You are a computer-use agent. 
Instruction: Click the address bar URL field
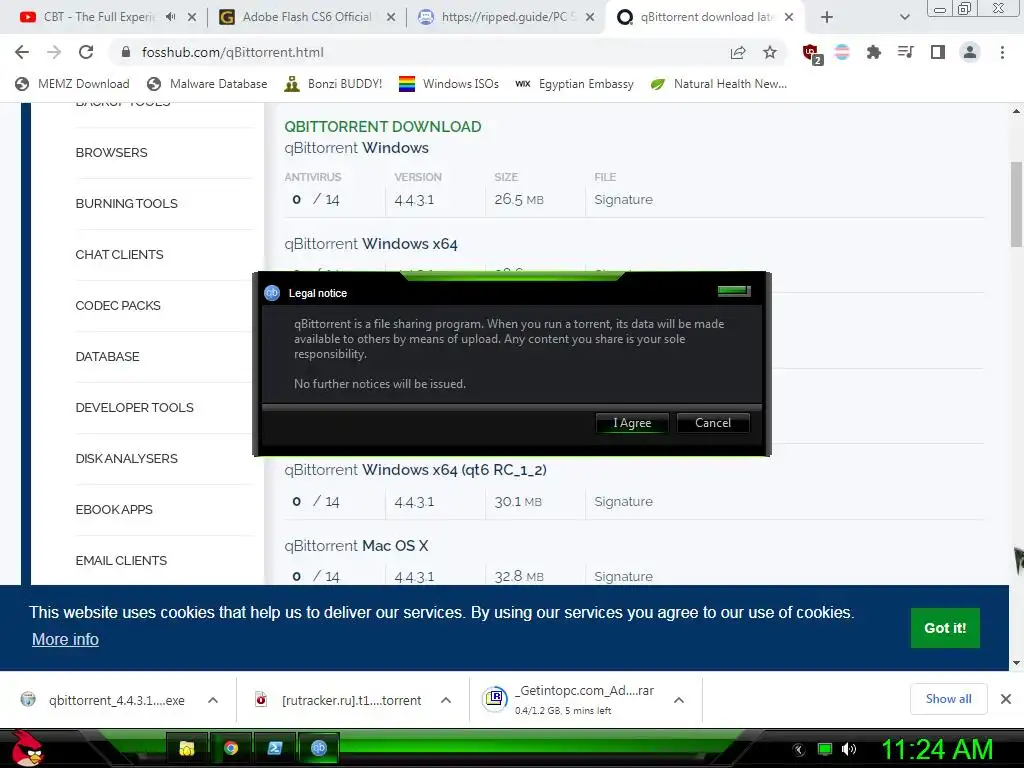pos(418,52)
